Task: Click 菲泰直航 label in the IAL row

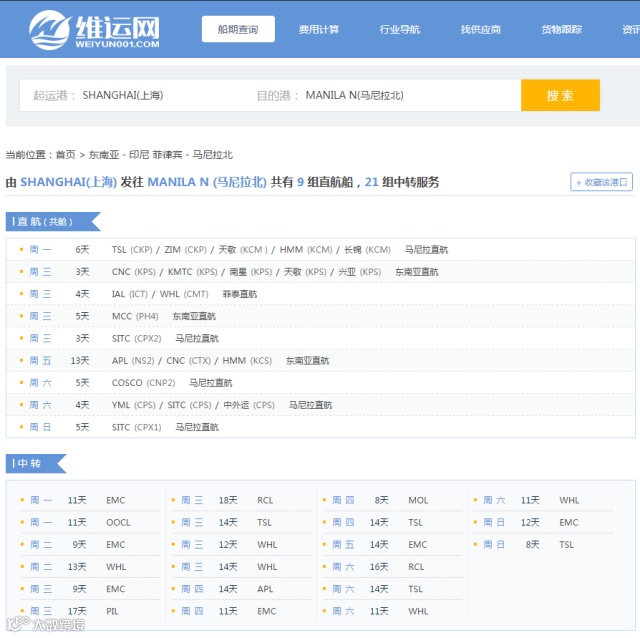Action: tap(240, 294)
